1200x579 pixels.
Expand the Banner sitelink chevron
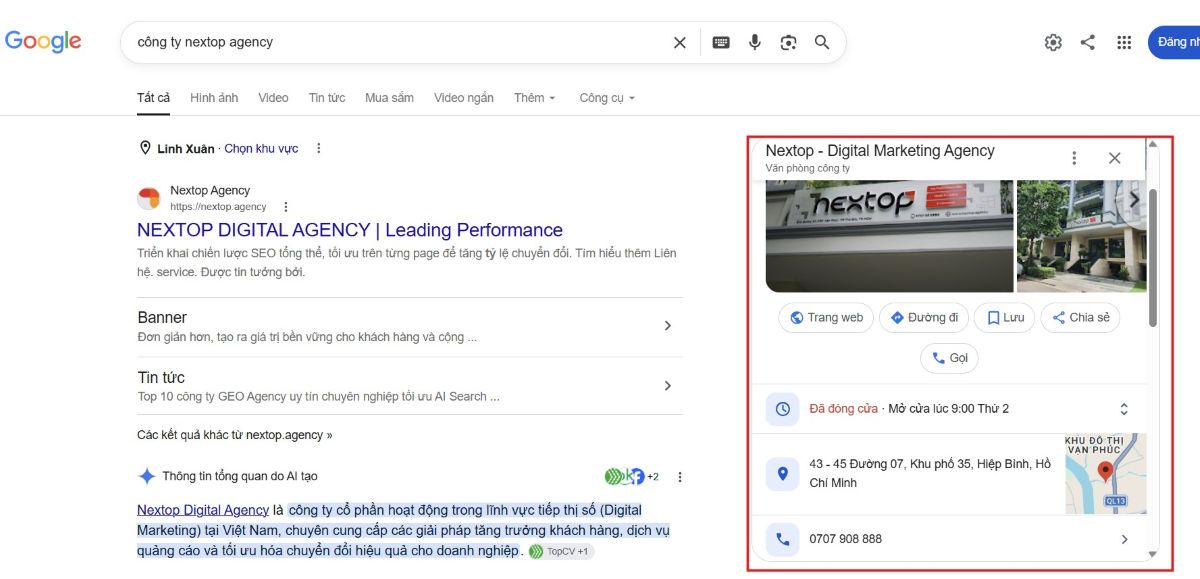pos(668,326)
